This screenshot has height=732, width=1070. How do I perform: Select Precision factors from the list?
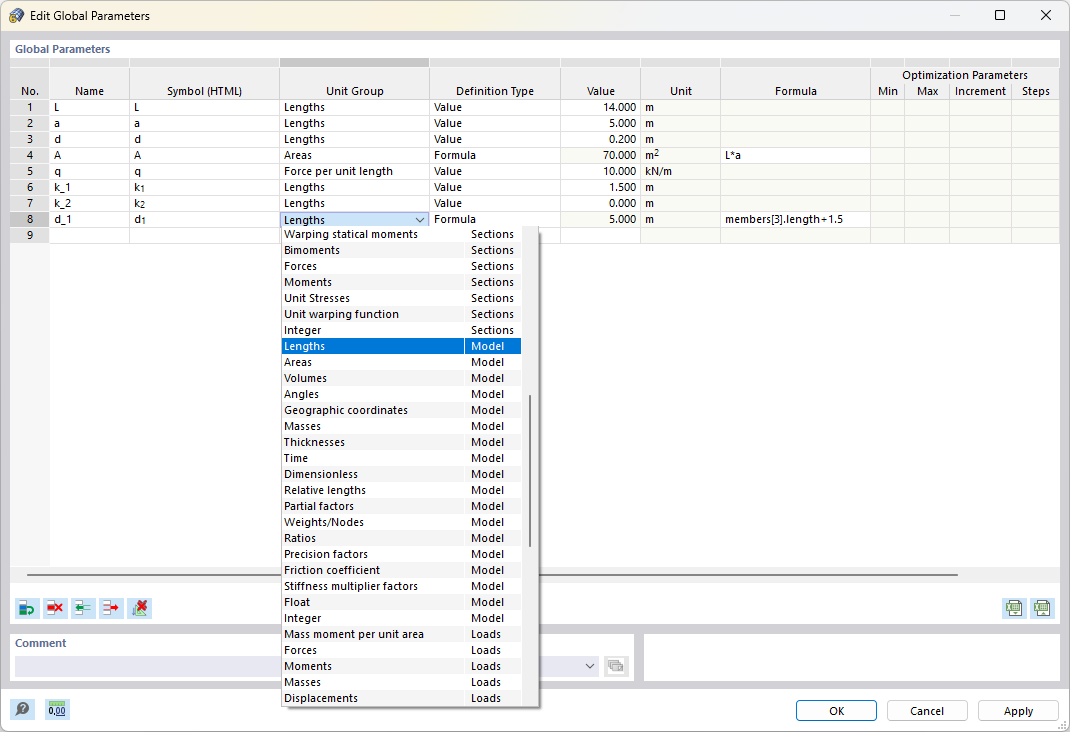[401, 554]
